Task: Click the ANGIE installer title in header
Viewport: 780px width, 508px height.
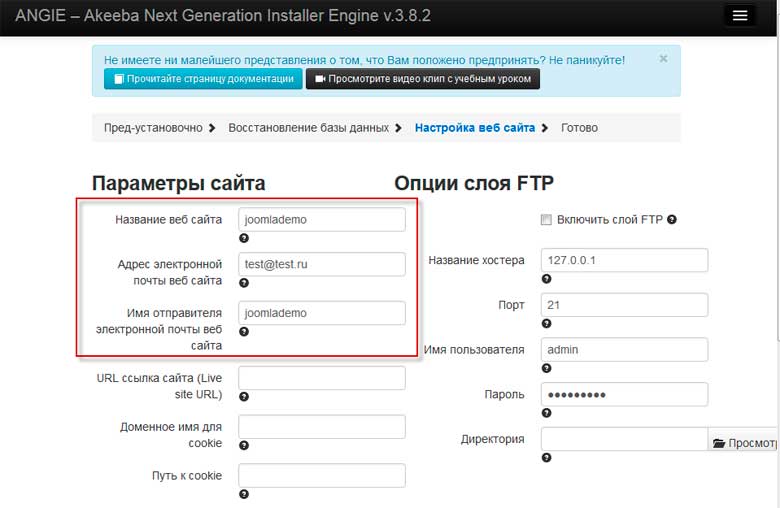Action: [x=223, y=15]
